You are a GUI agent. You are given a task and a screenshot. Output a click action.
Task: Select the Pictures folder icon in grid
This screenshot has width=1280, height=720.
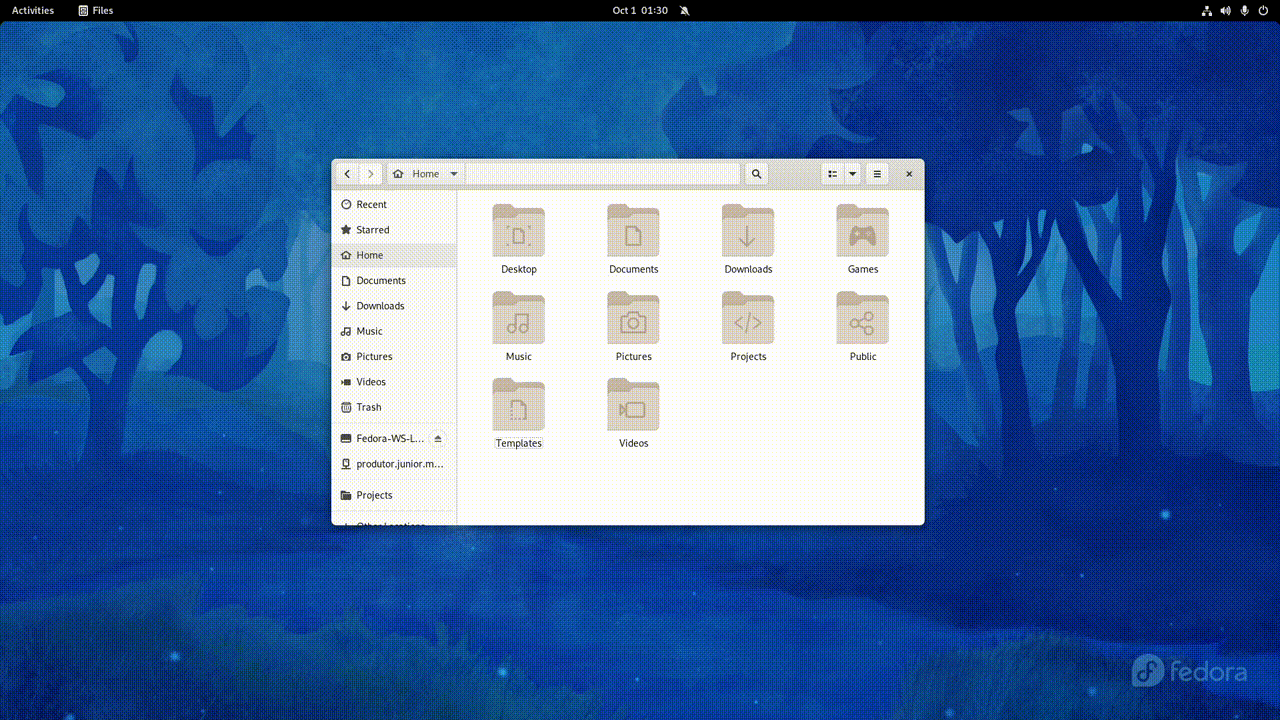click(633, 318)
